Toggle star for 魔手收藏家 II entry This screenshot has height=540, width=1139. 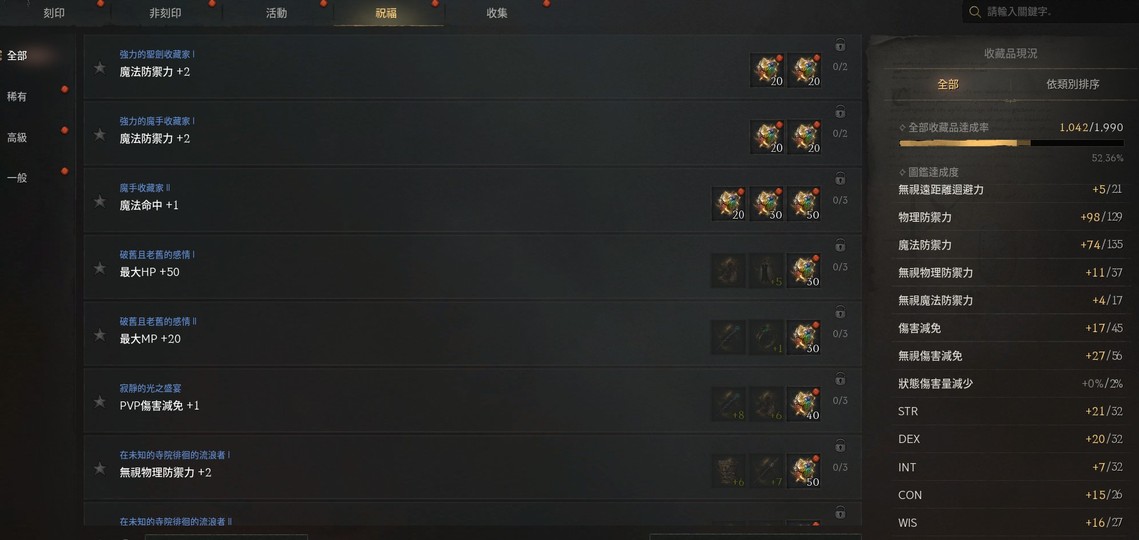pyautogui.click(x=100, y=201)
